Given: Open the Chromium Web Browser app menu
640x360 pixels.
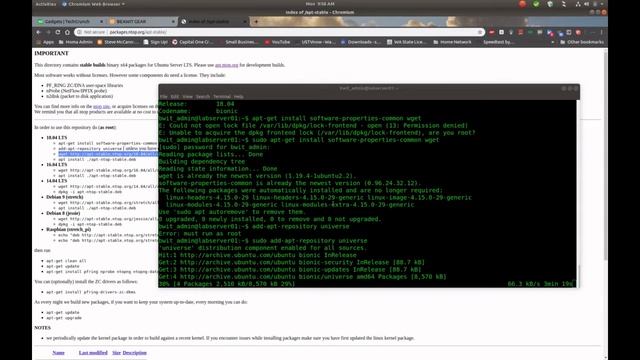Looking at the screenshot, I should tap(94, 4).
